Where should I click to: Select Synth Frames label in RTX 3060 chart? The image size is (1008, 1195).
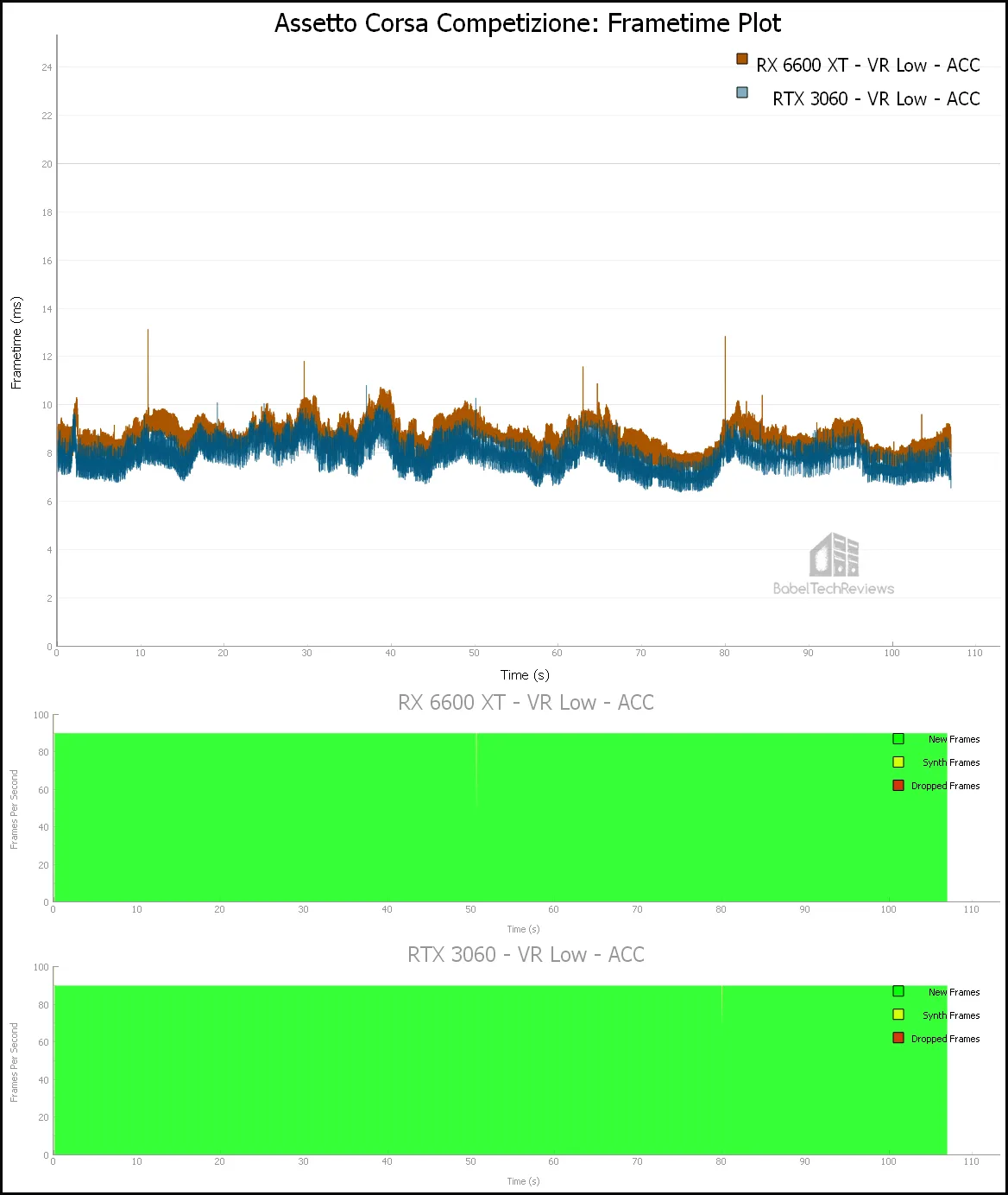coord(951,1016)
